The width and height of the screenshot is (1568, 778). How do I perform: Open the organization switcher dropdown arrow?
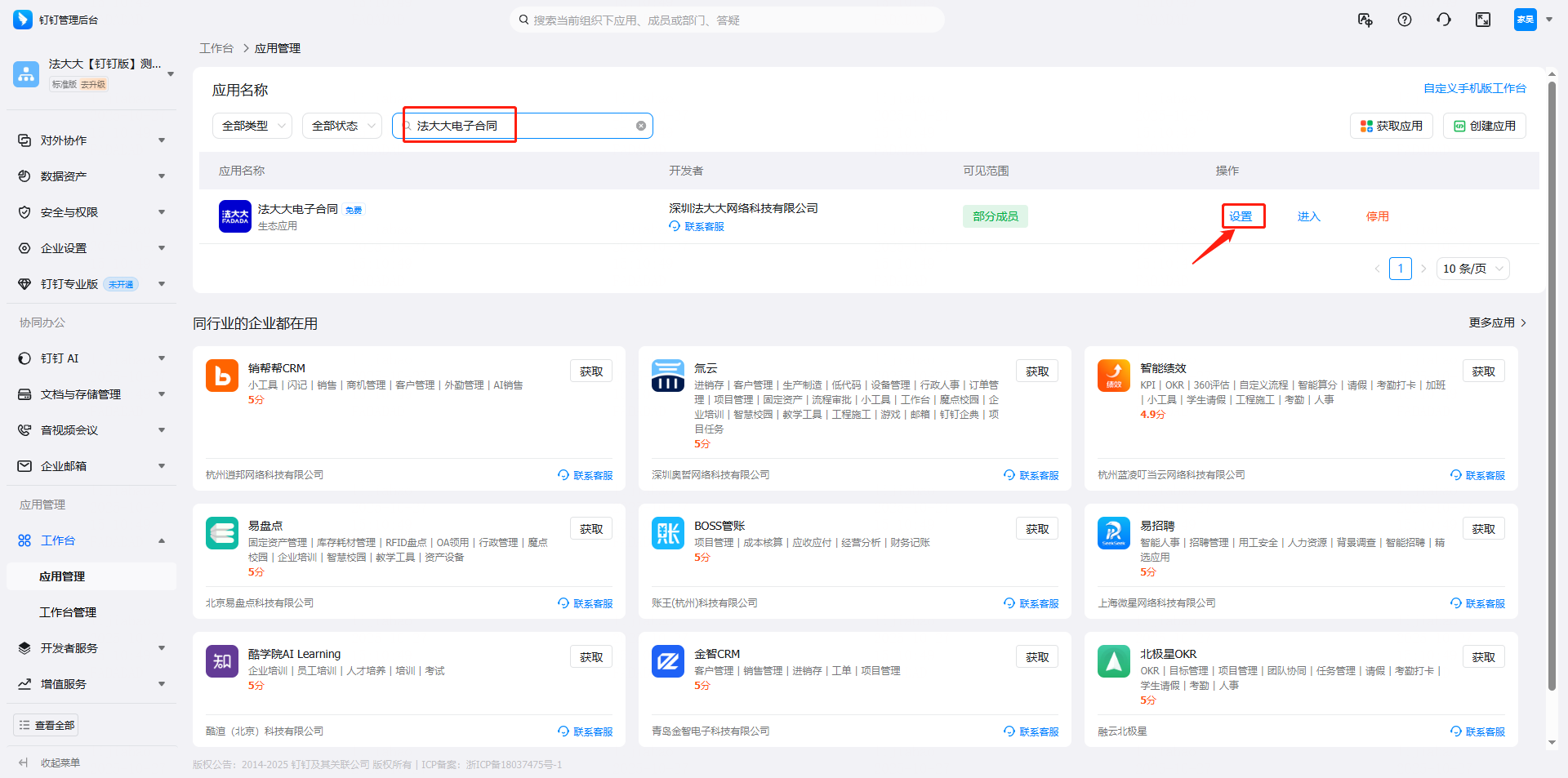tap(171, 74)
